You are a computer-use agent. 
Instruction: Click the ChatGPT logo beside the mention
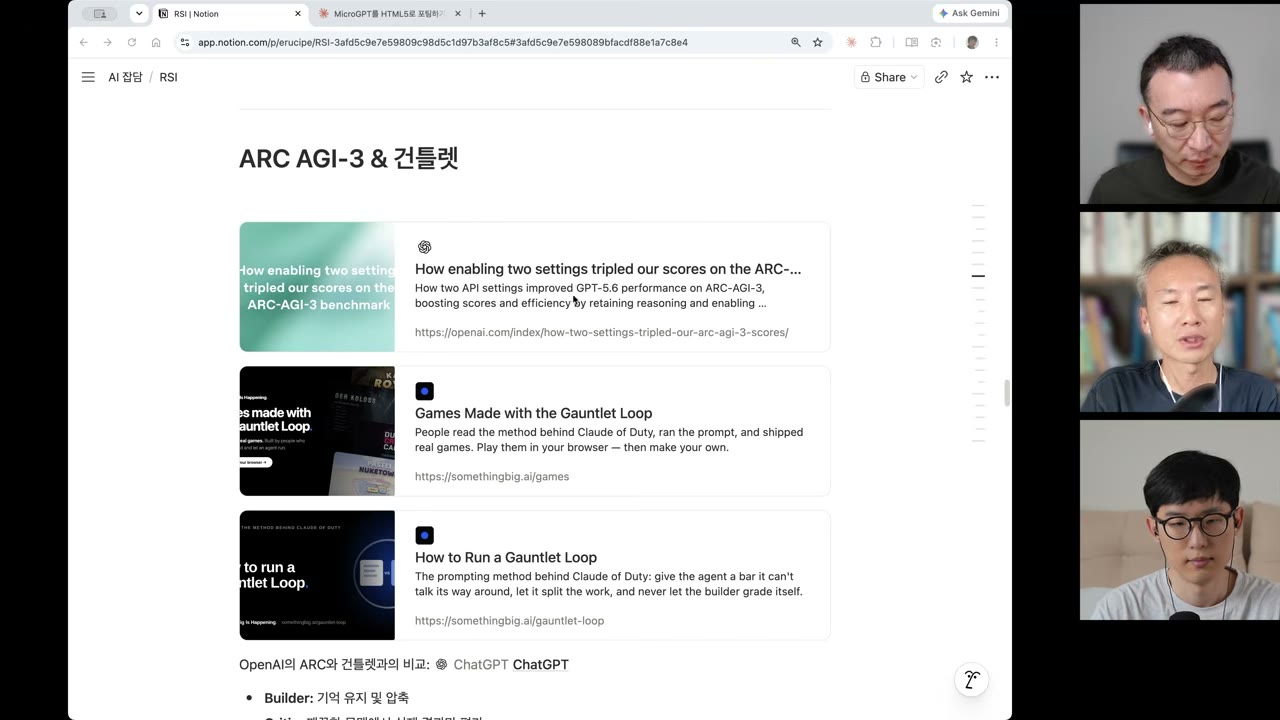(x=441, y=664)
